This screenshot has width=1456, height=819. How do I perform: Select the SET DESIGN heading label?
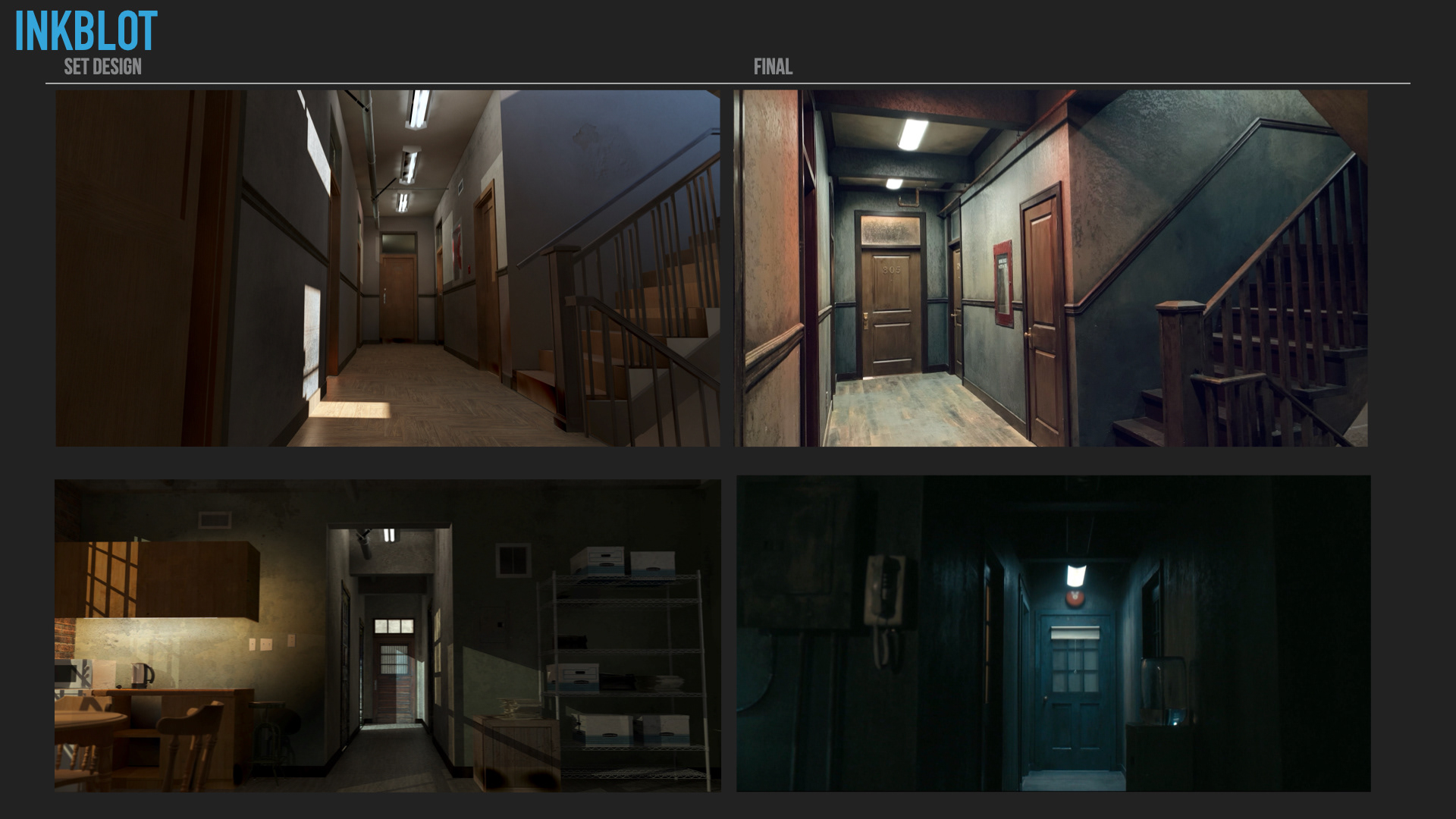102,67
